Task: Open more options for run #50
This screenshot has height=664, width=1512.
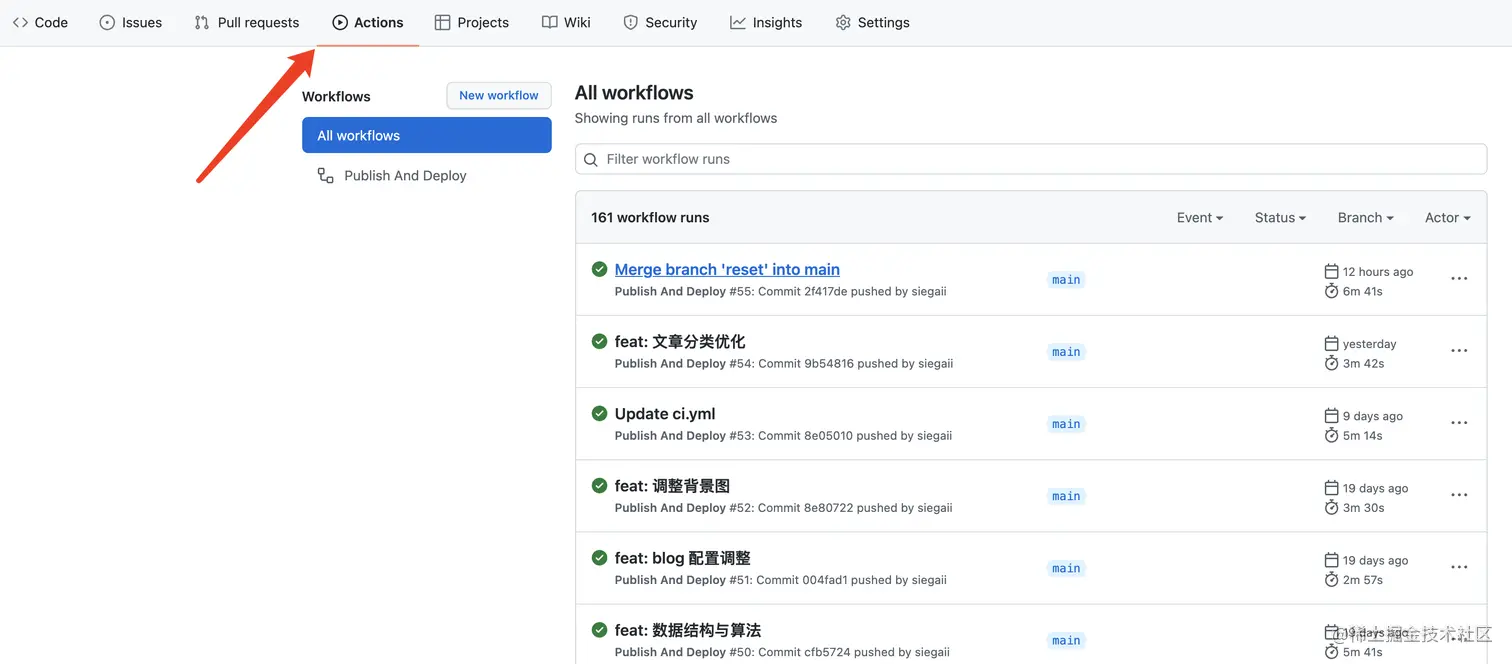Action: point(1459,639)
